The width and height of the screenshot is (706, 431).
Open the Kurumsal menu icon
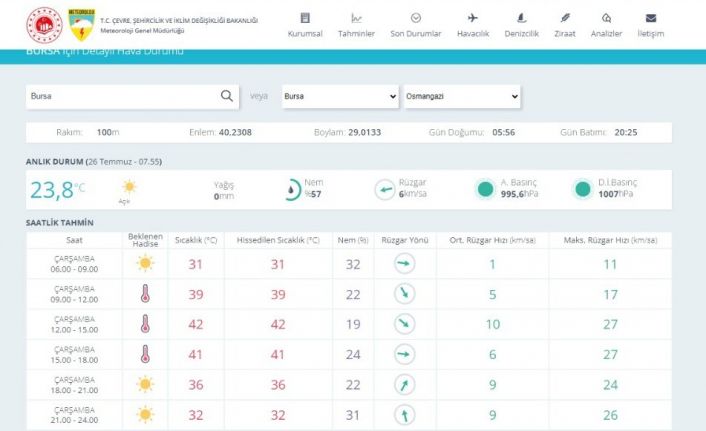305,18
